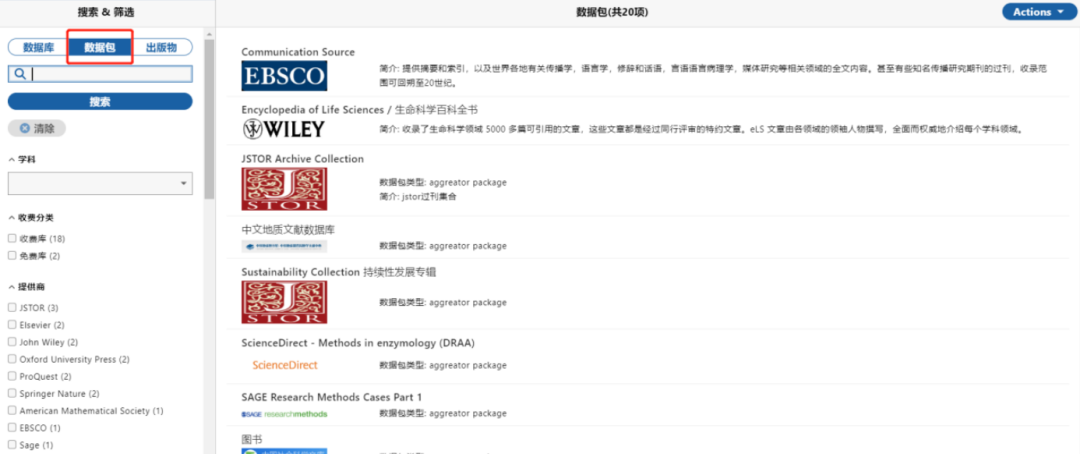Click the SAGE researchmethods logo
The image size is (1080, 454).
coord(284,414)
